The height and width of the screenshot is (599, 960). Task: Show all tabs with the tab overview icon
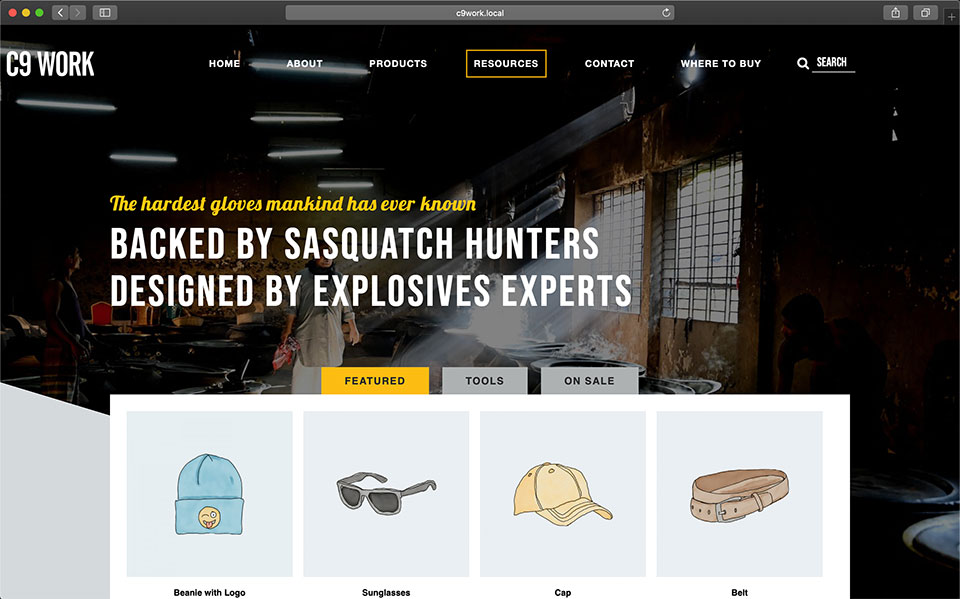click(x=925, y=12)
